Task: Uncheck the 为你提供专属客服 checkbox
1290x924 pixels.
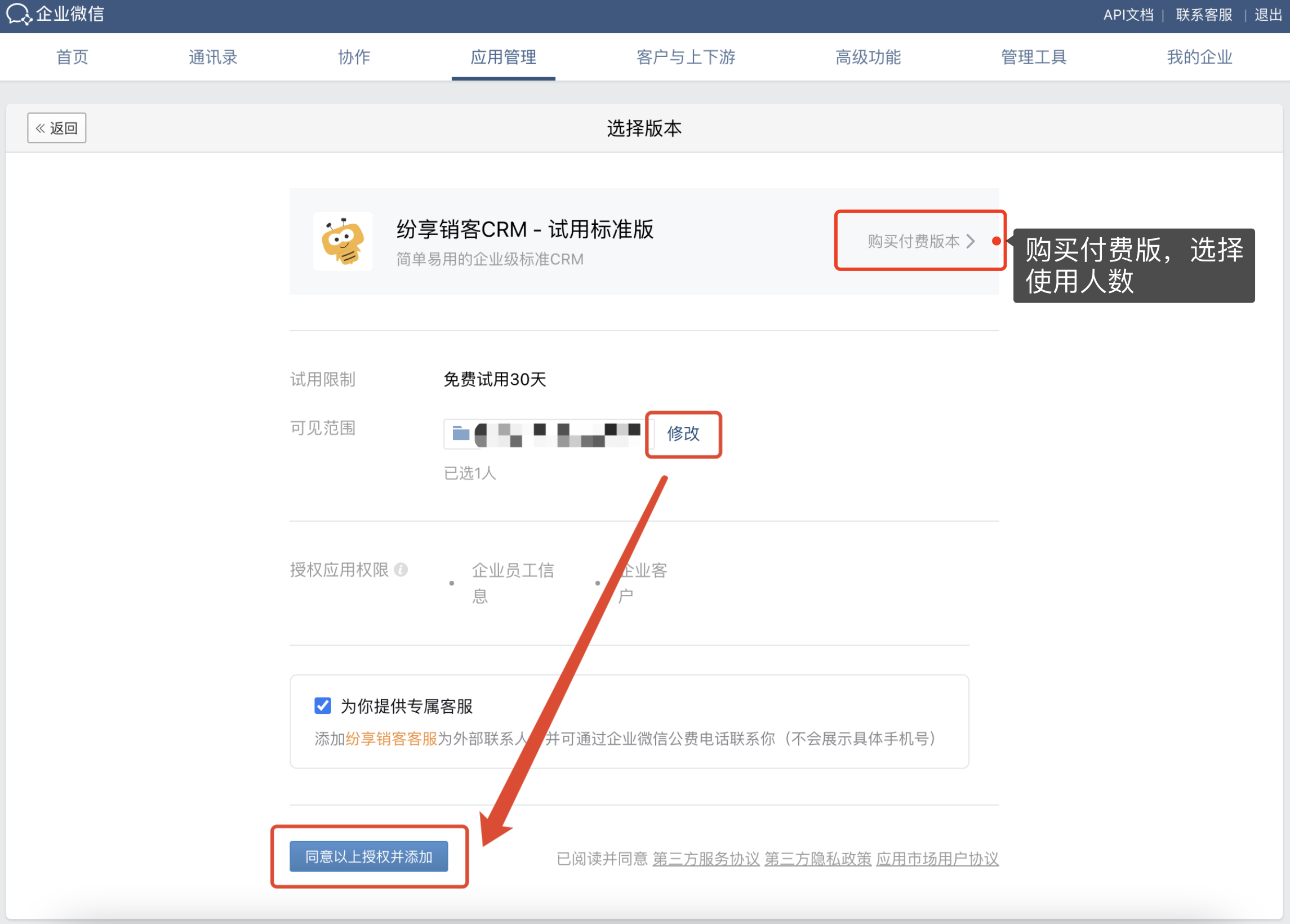Action: point(322,705)
